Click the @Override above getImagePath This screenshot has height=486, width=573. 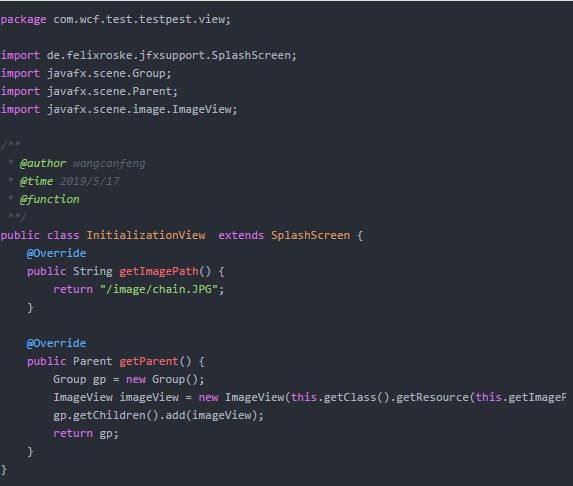coord(56,253)
